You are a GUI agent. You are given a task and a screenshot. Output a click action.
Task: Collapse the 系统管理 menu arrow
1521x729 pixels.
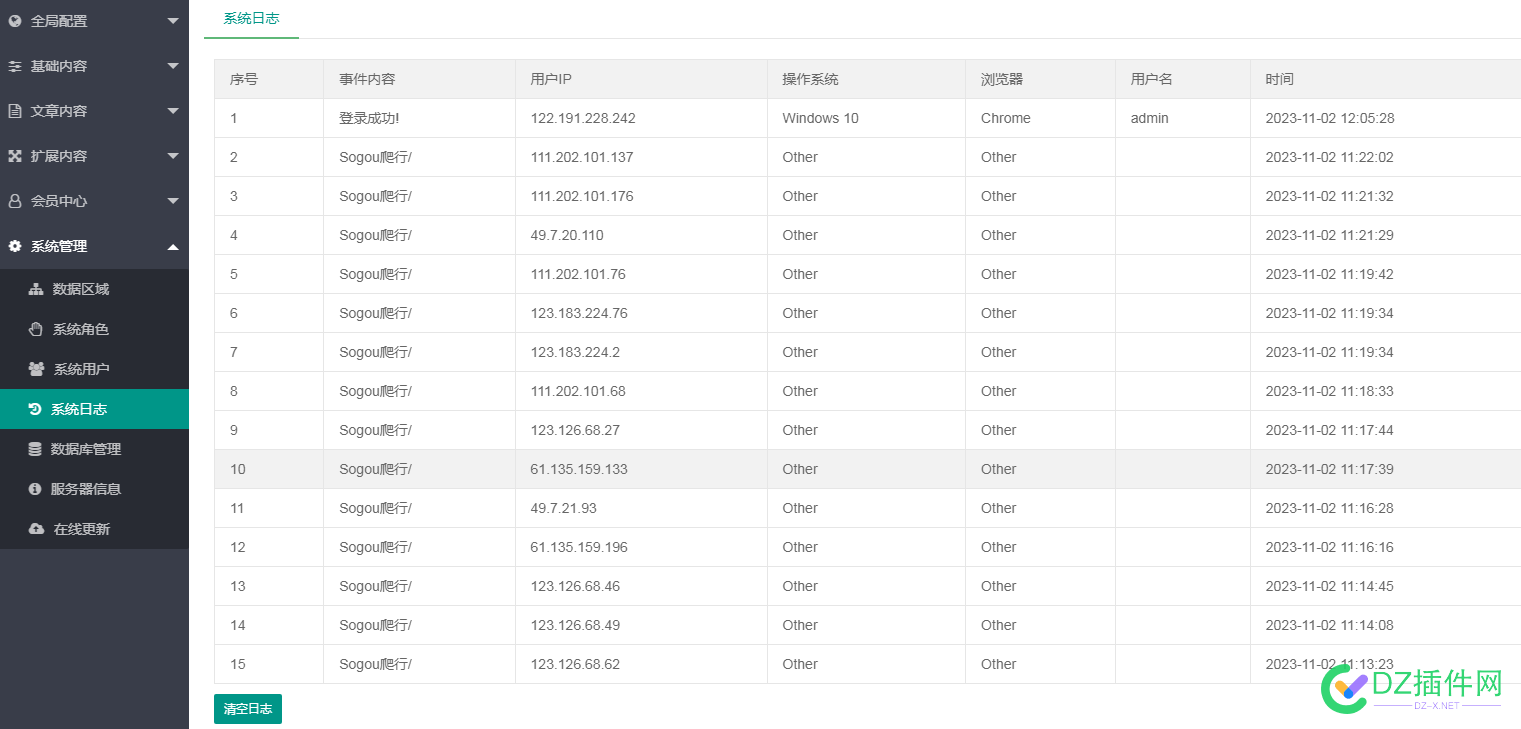[x=173, y=246]
